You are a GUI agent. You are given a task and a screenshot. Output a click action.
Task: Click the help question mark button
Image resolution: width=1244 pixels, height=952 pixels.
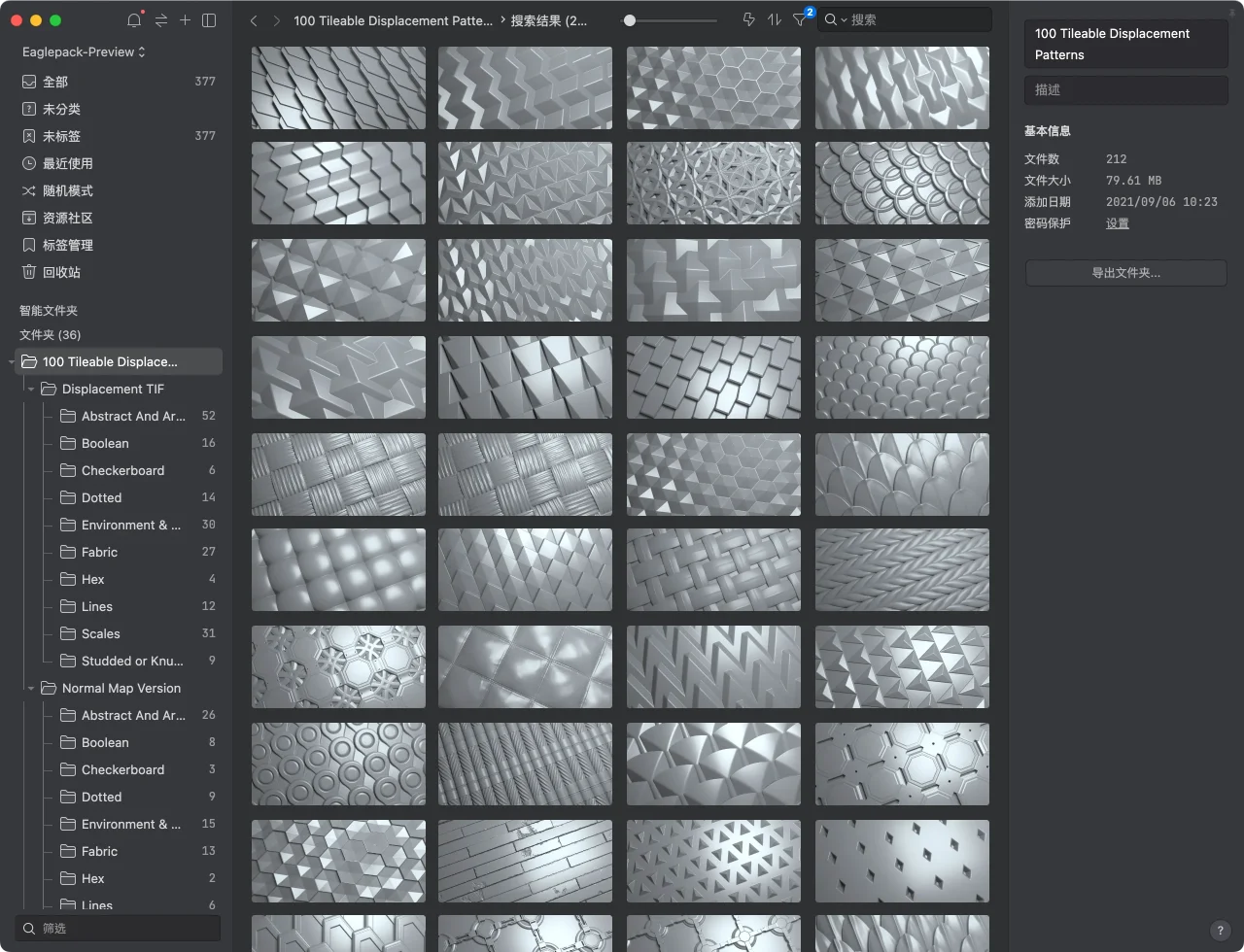[1220, 931]
